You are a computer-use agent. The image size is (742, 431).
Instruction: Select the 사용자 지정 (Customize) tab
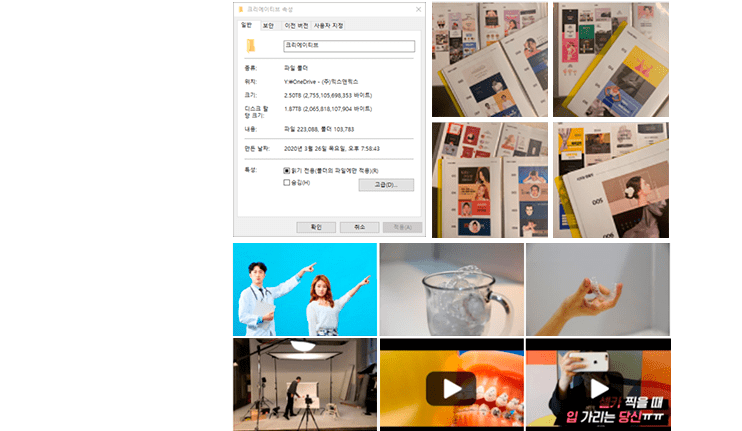pyautogui.click(x=328, y=25)
